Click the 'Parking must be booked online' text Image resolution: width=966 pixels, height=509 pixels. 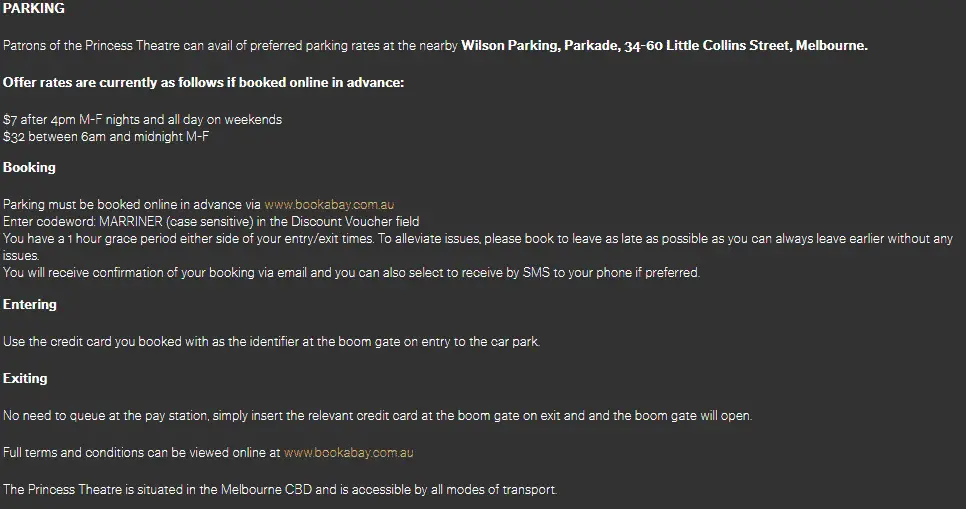tap(132, 205)
